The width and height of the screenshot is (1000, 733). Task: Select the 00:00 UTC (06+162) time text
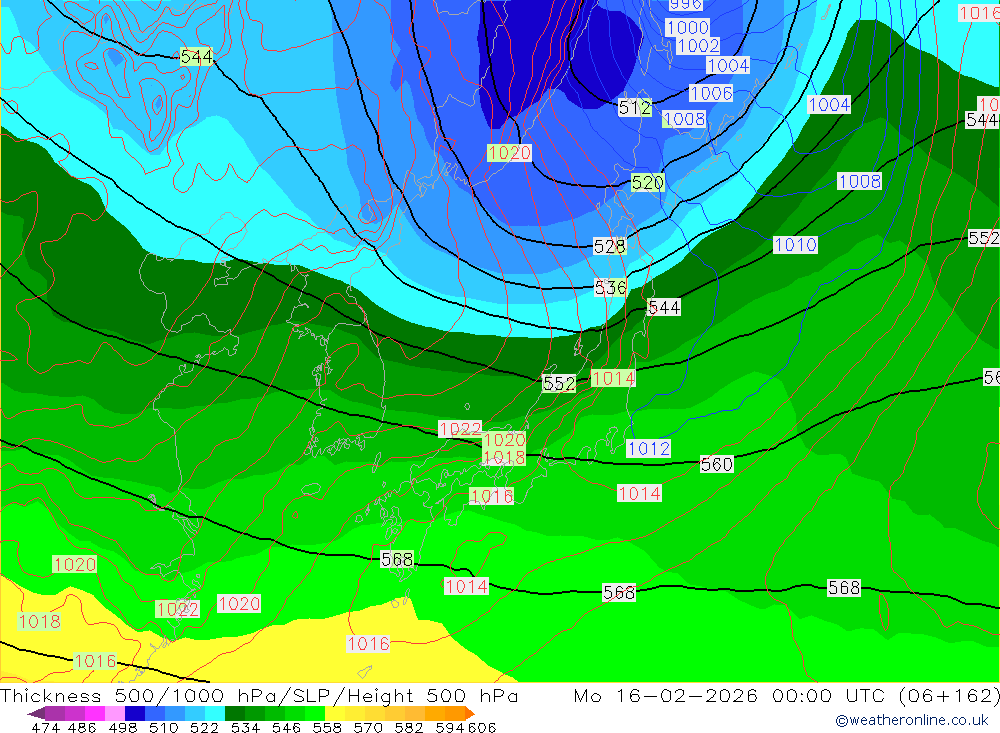[x=886, y=696]
